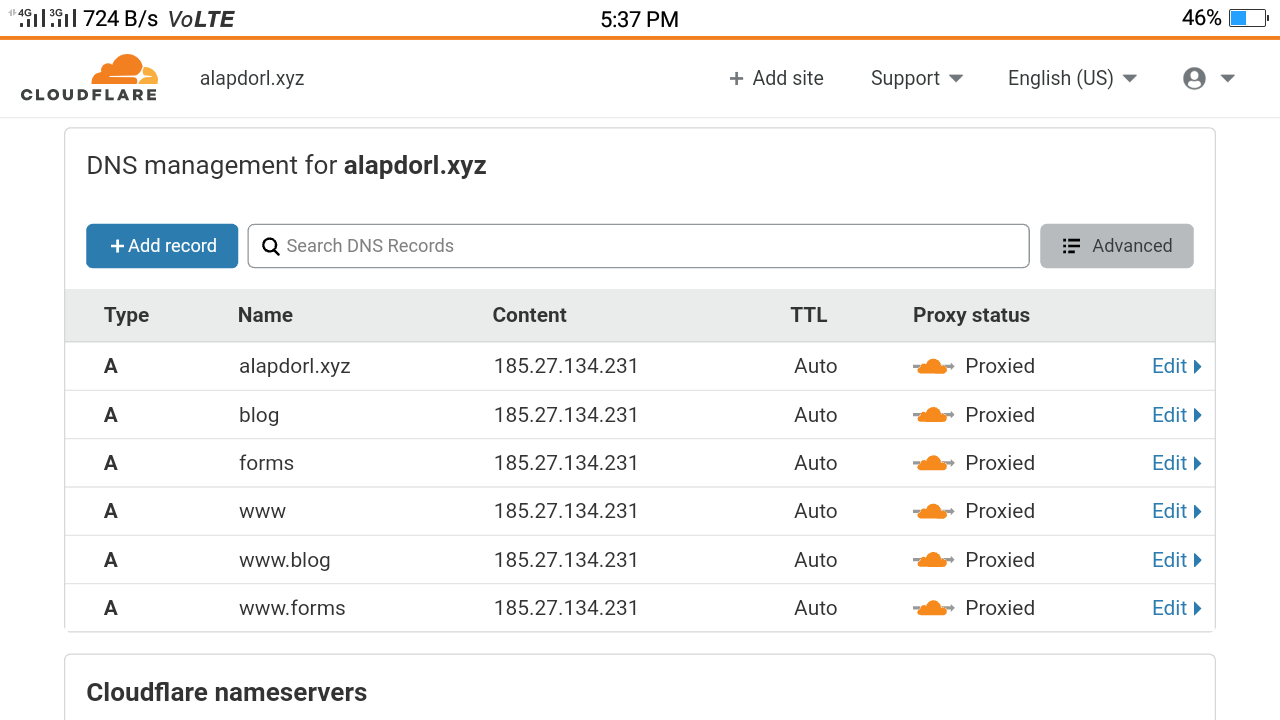1280x720 pixels.
Task: Open the Advanced options button
Action: [x=1116, y=246]
